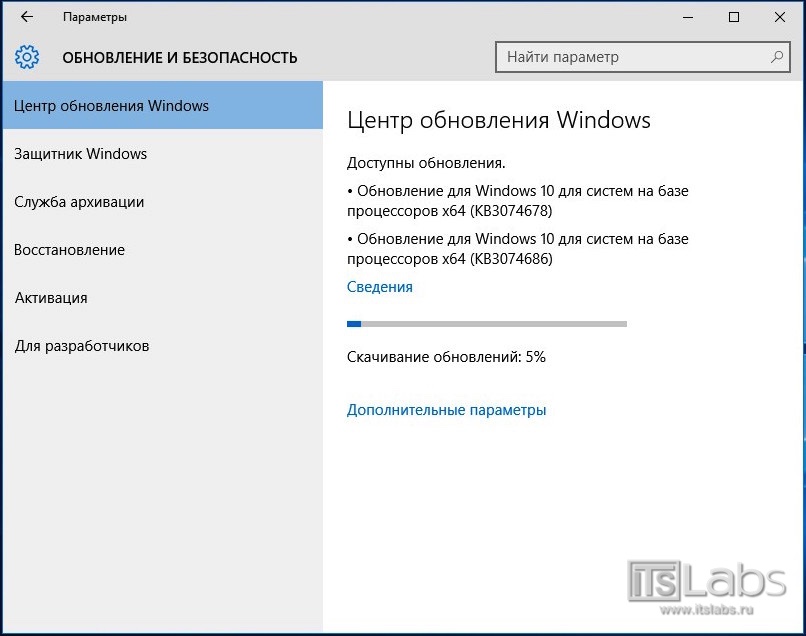The width and height of the screenshot is (806, 636).
Task: Click "ОБНОВЛЕНИЕ И БЕЗОПАСНОСТЬ" header title
Action: pyautogui.click(x=180, y=58)
